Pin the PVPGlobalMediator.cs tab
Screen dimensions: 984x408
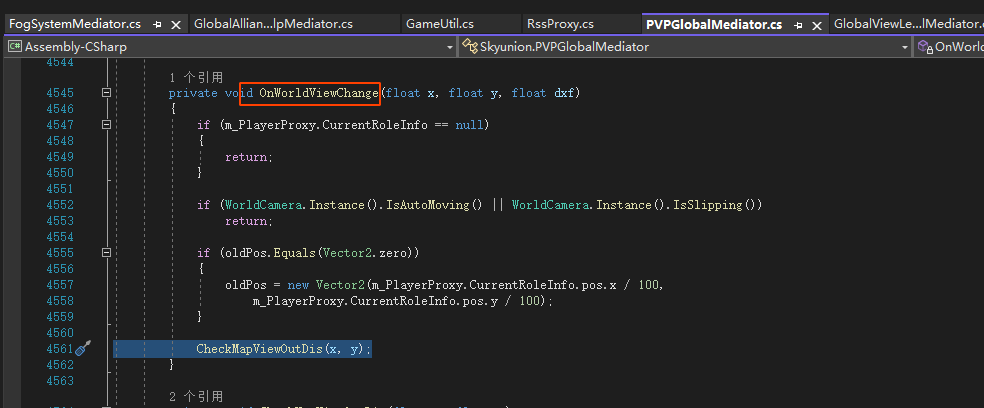click(798, 23)
